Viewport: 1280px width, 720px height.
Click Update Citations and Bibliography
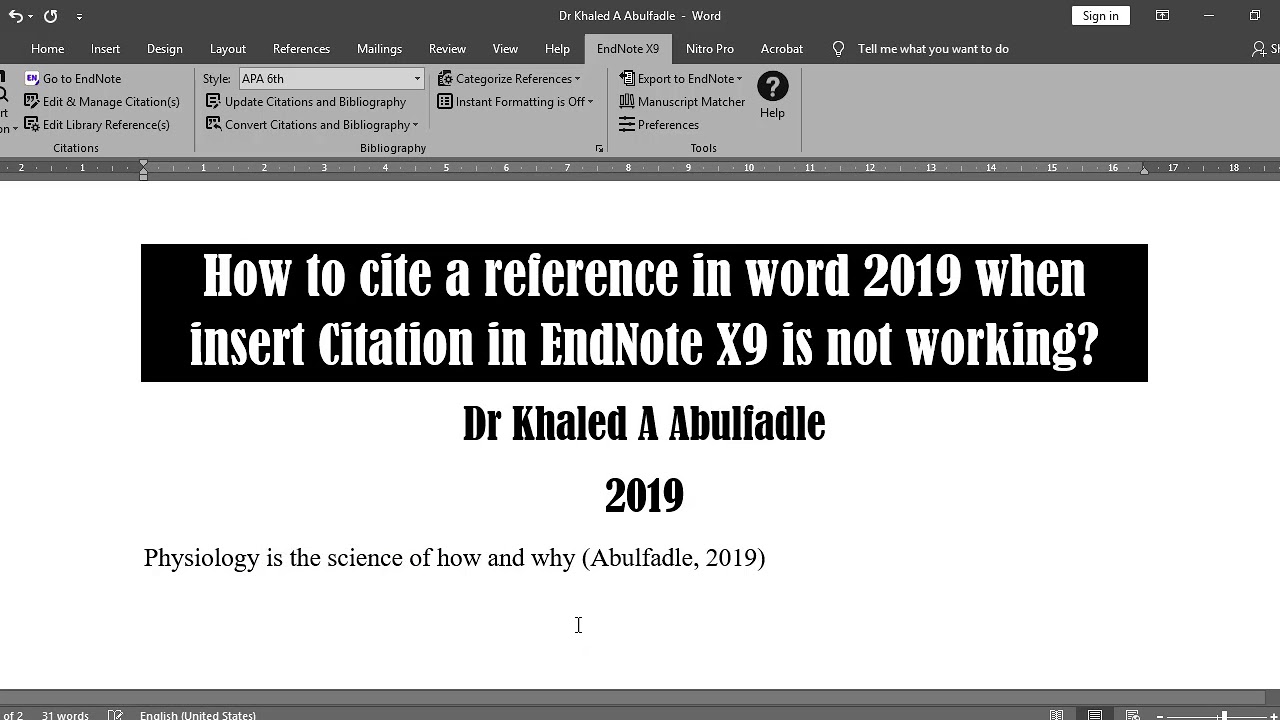click(x=306, y=101)
